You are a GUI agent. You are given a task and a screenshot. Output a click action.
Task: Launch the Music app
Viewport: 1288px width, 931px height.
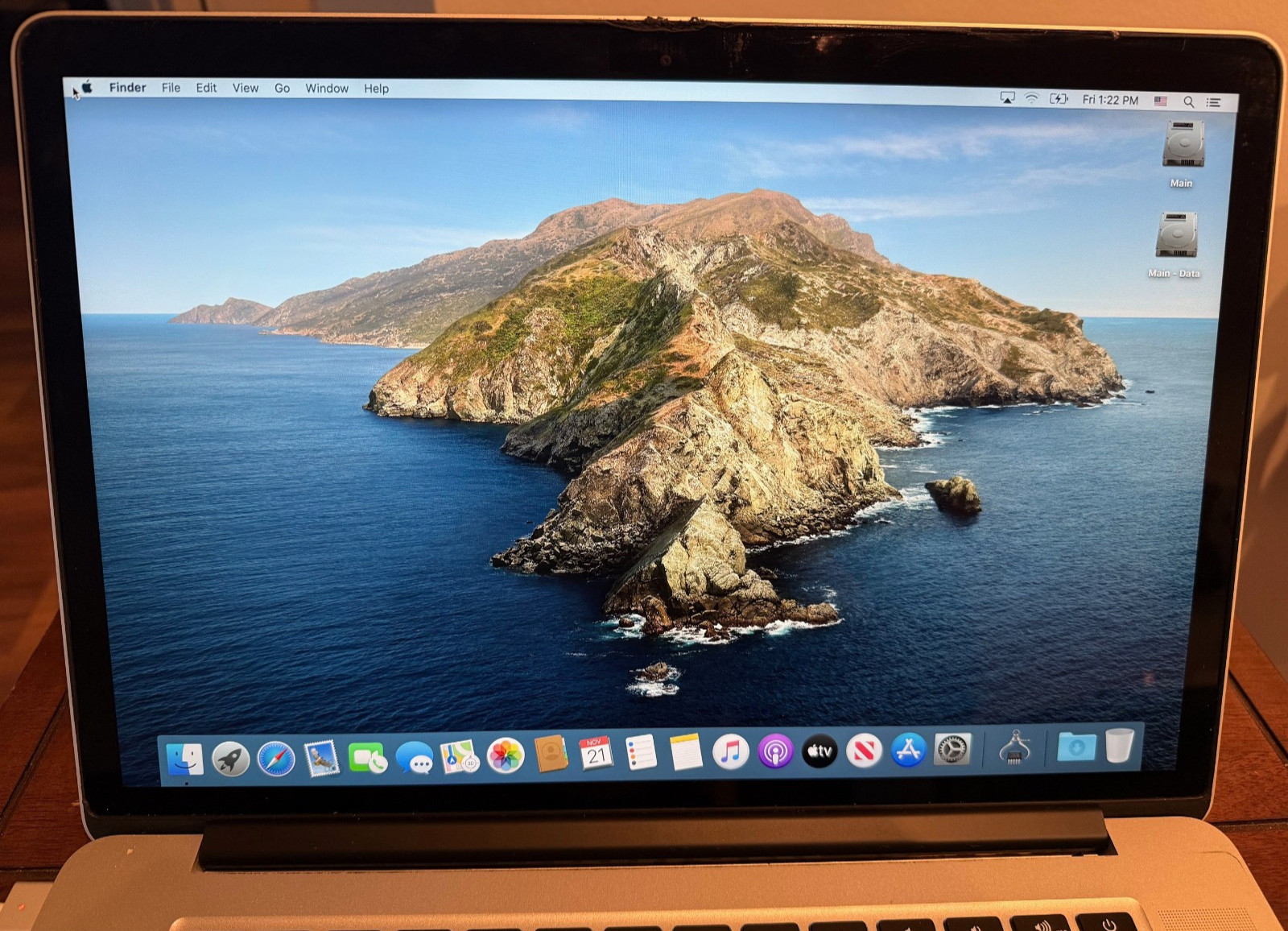(730, 751)
